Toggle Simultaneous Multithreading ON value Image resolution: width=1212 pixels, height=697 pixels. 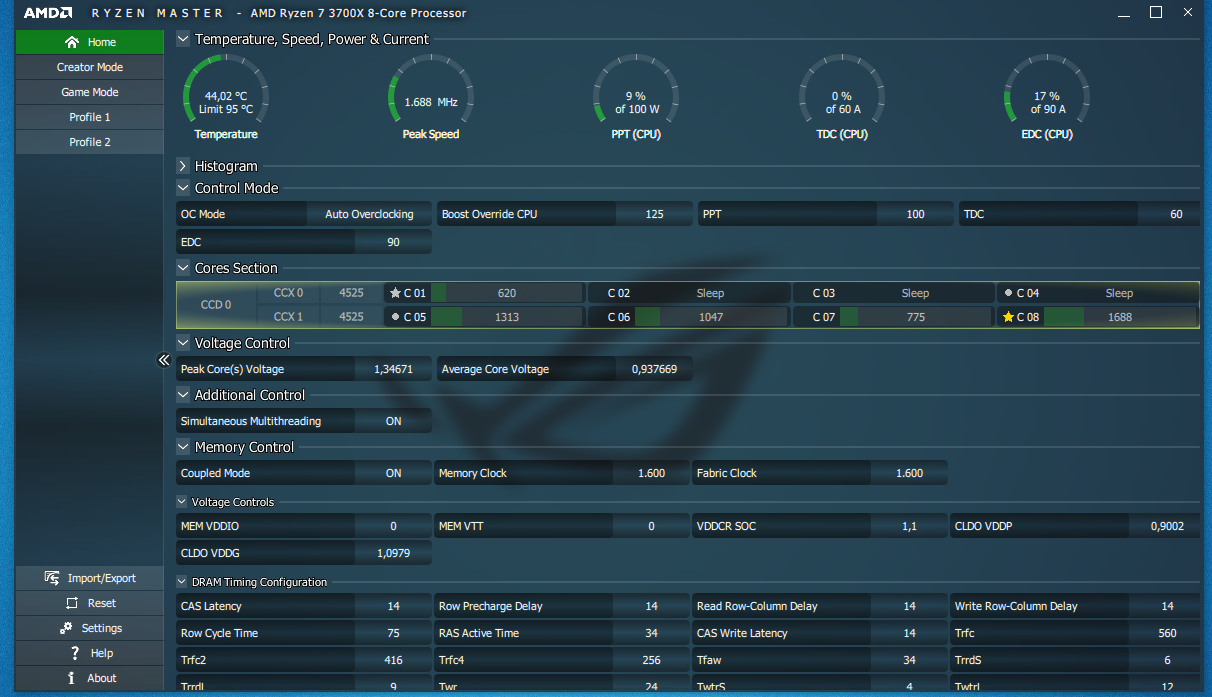click(394, 421)
